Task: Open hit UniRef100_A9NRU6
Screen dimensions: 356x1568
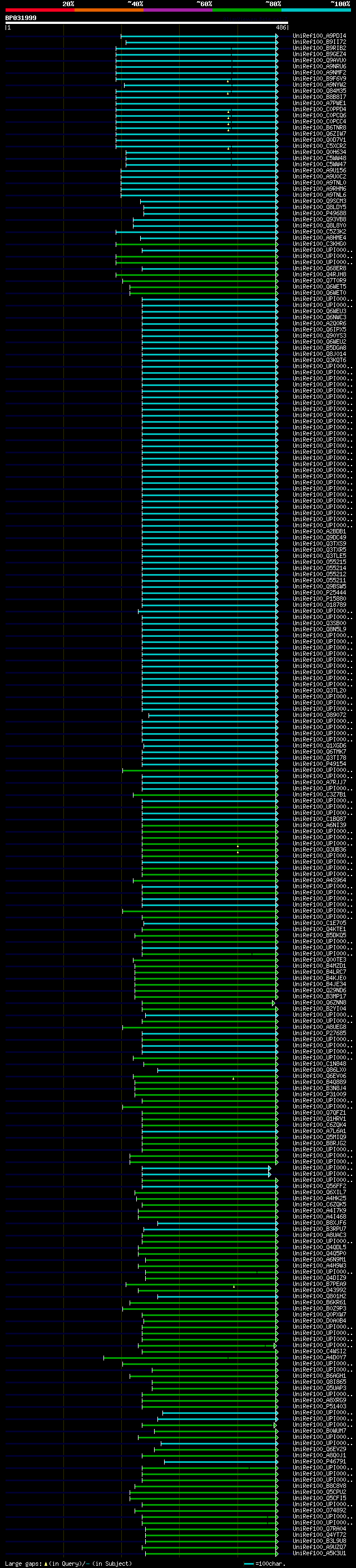Action: pos(319,66)
